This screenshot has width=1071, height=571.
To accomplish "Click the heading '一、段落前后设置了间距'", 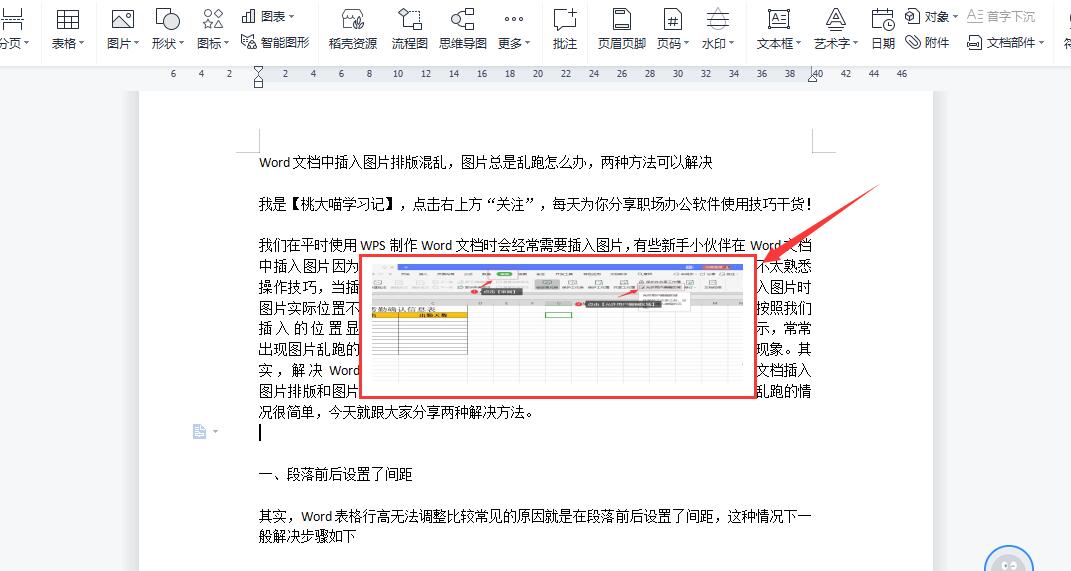I will pyautogui.click(x=335, y=474).
